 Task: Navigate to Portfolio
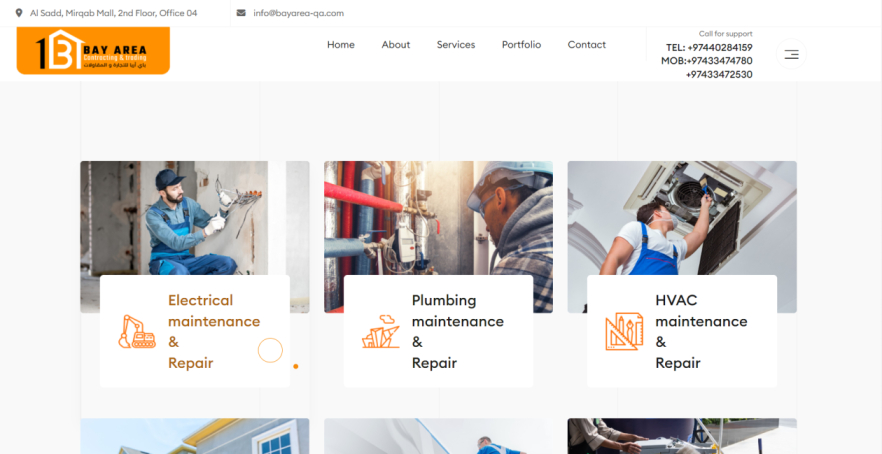click(x=521, y=45)
